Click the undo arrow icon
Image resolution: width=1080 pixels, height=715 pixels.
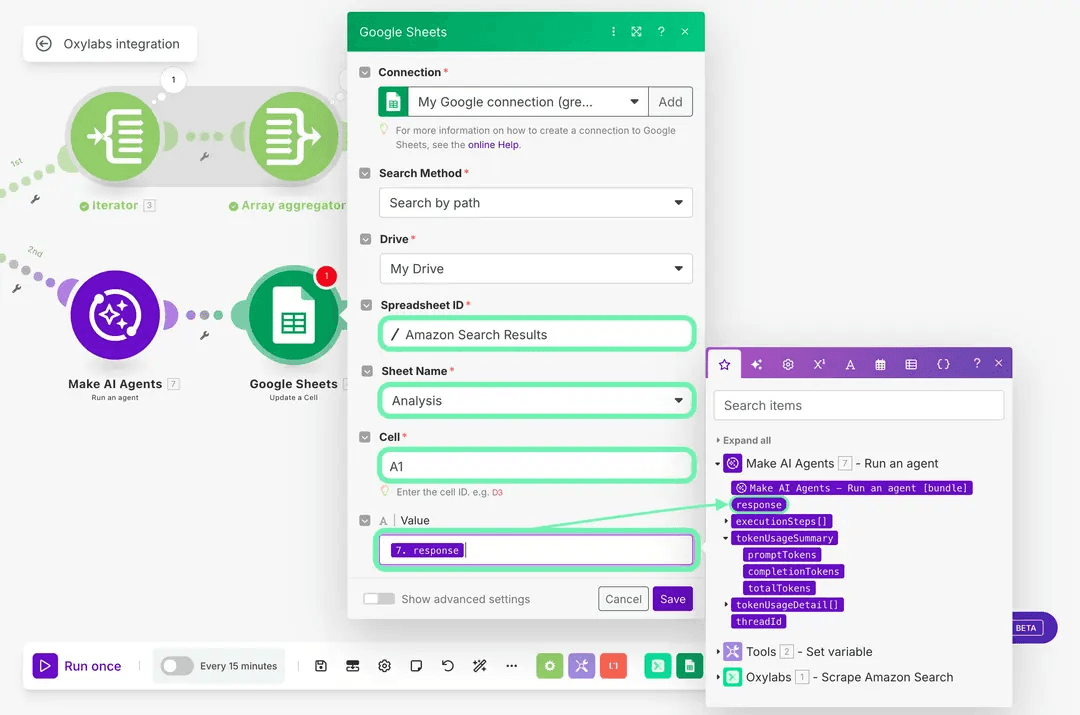448,666
